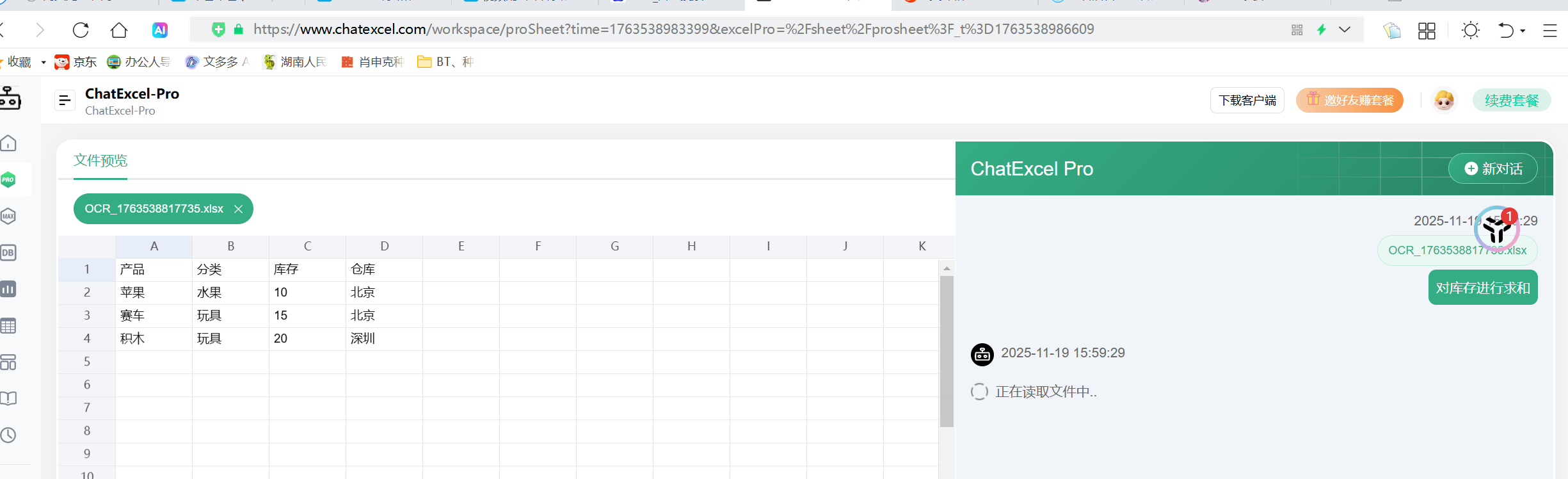Switch to the 文件预览 tab
The width and height of the screenshot is (1568, 479).
click(x=100, y=160)
